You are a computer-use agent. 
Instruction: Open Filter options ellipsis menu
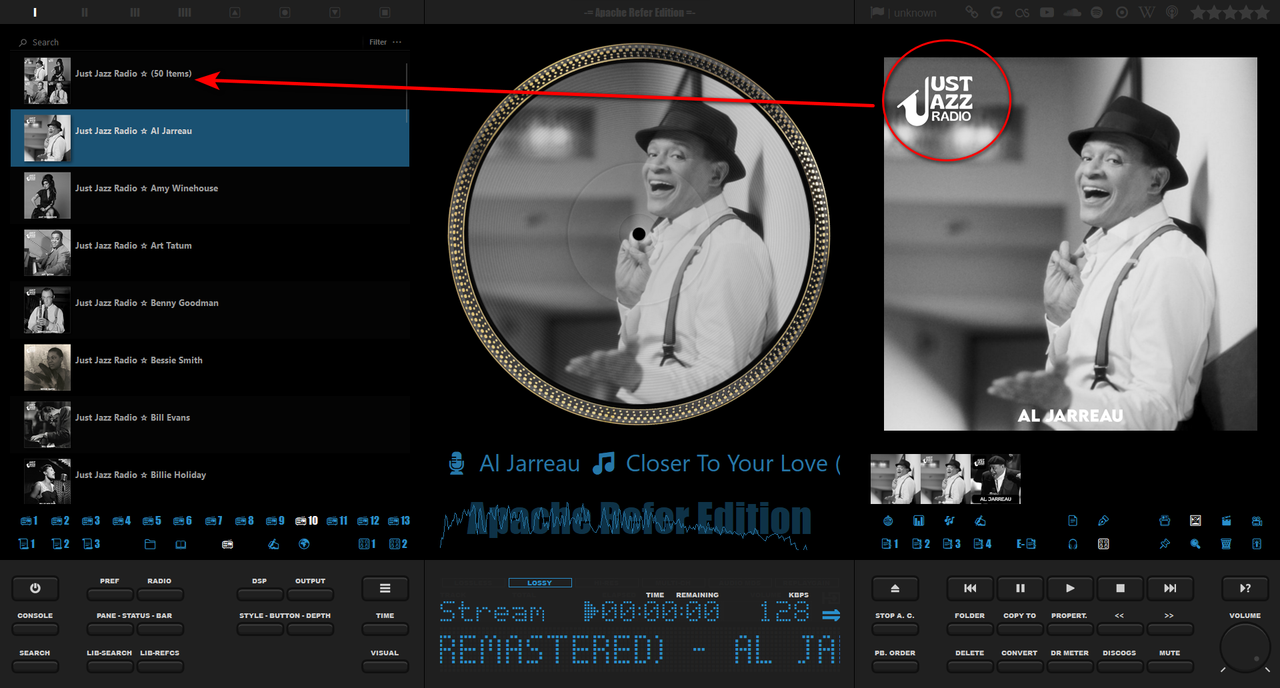397,42
